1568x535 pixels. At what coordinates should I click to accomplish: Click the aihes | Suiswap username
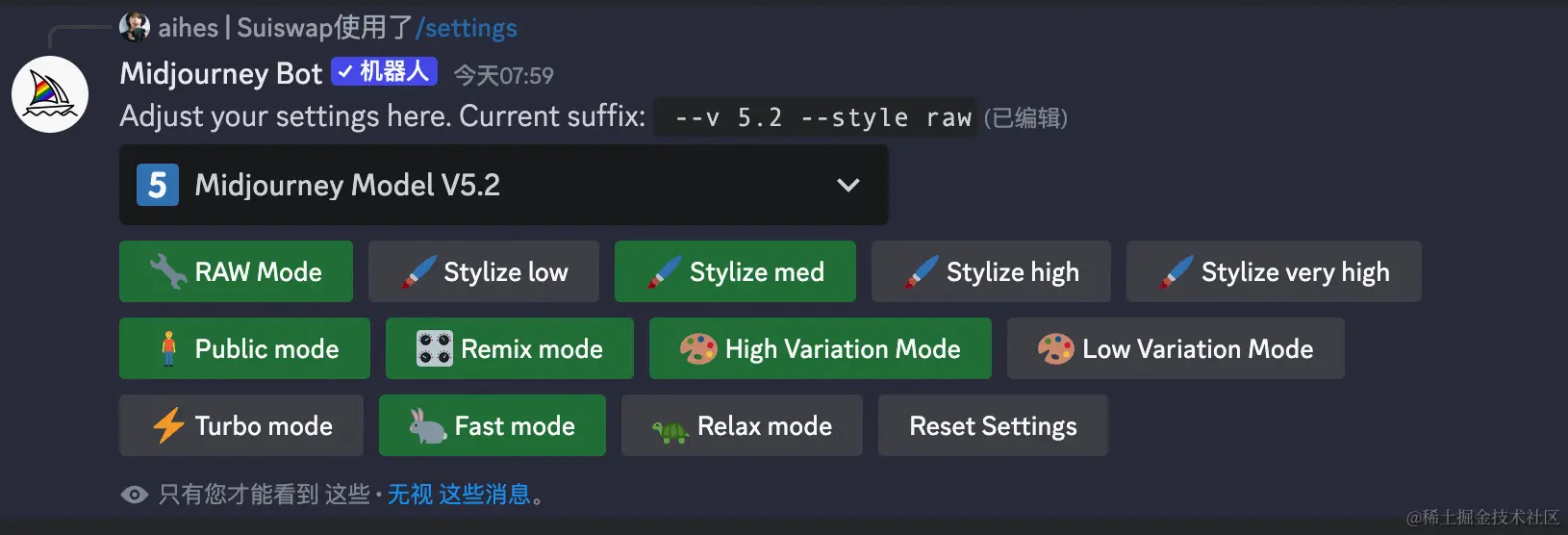[246, 28]
